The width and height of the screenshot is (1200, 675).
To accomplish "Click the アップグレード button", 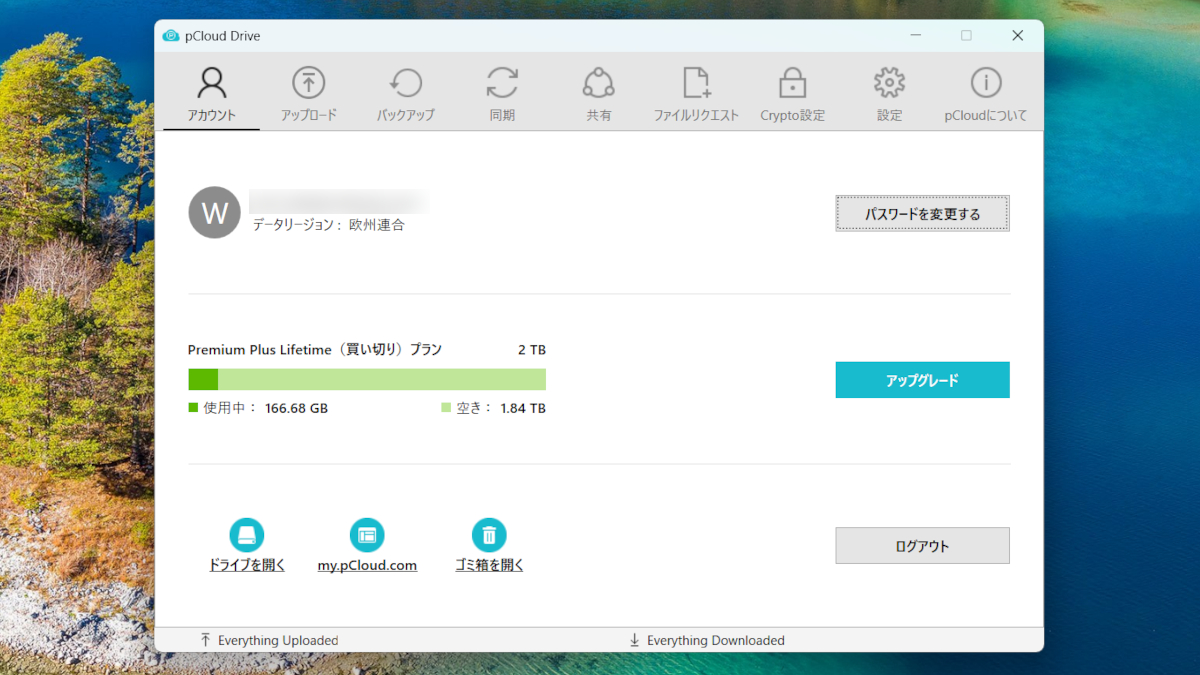I will (x=922, y=380).
